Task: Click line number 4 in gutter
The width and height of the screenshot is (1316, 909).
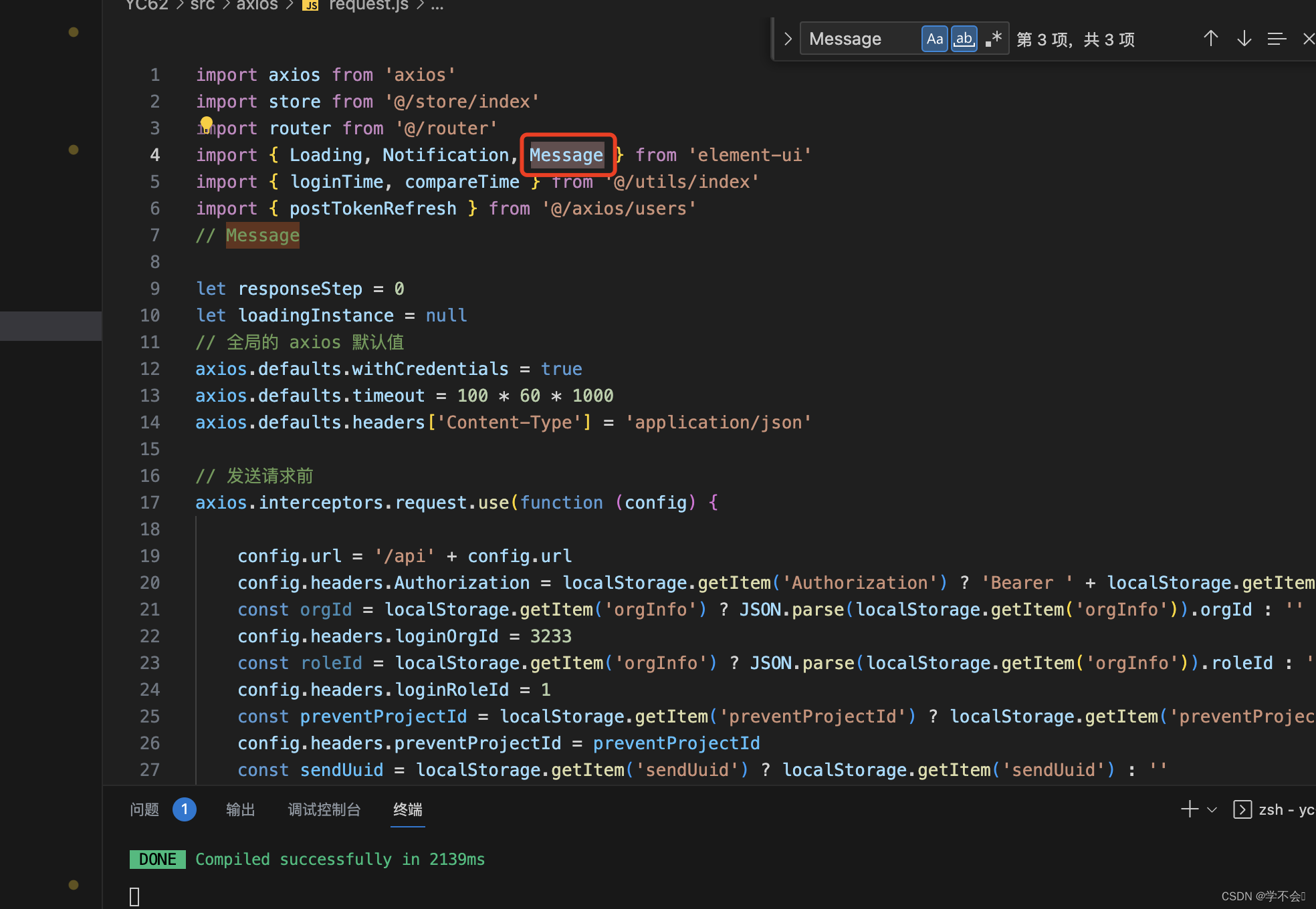Action: 155,155
